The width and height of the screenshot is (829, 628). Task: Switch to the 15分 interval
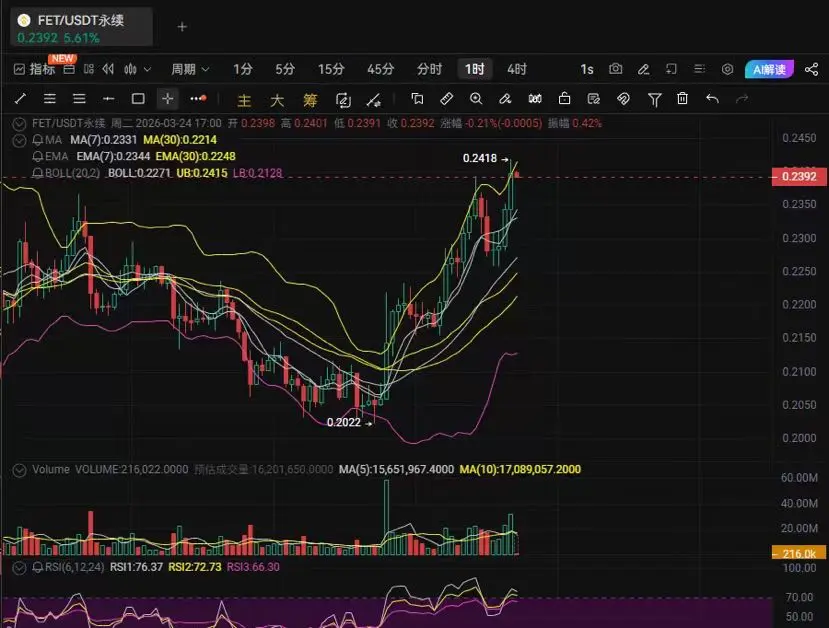[x=331, y=69]
